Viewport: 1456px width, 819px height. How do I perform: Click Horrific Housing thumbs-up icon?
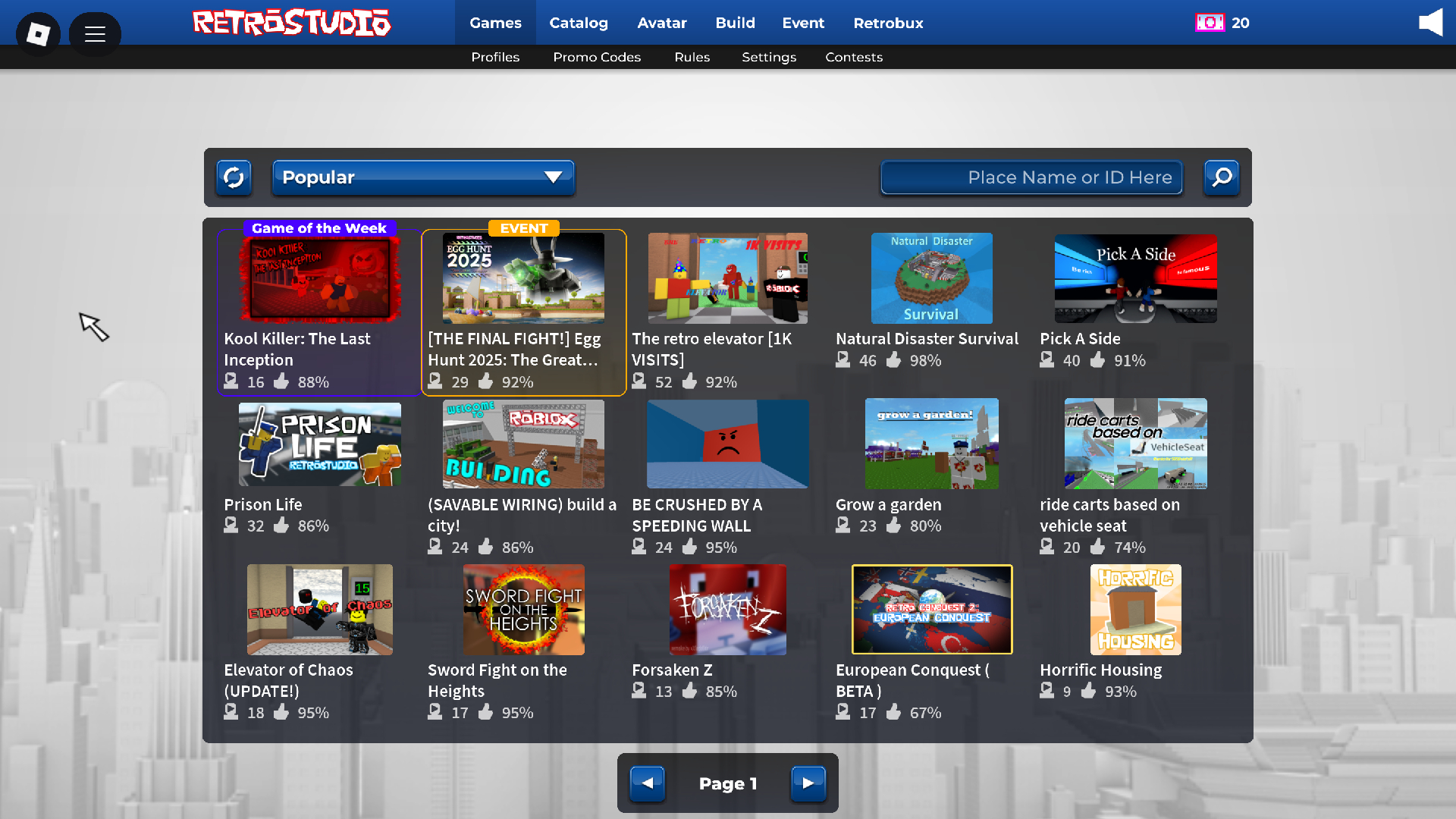pos(1089,690)
